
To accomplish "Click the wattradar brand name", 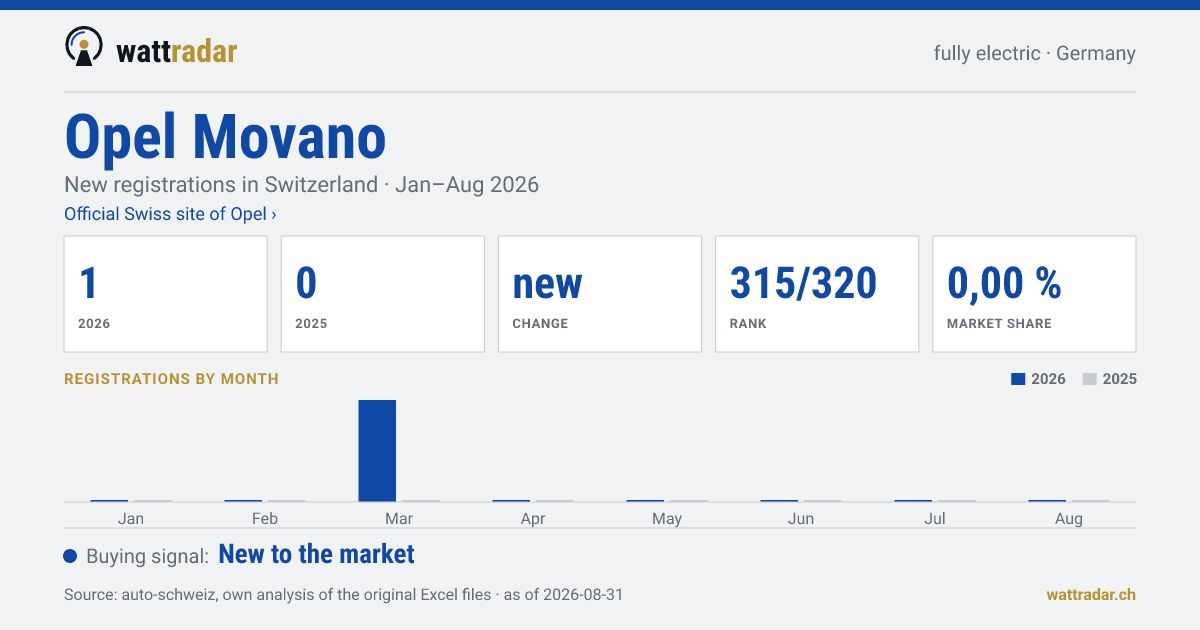I will (x=177, y=51).
